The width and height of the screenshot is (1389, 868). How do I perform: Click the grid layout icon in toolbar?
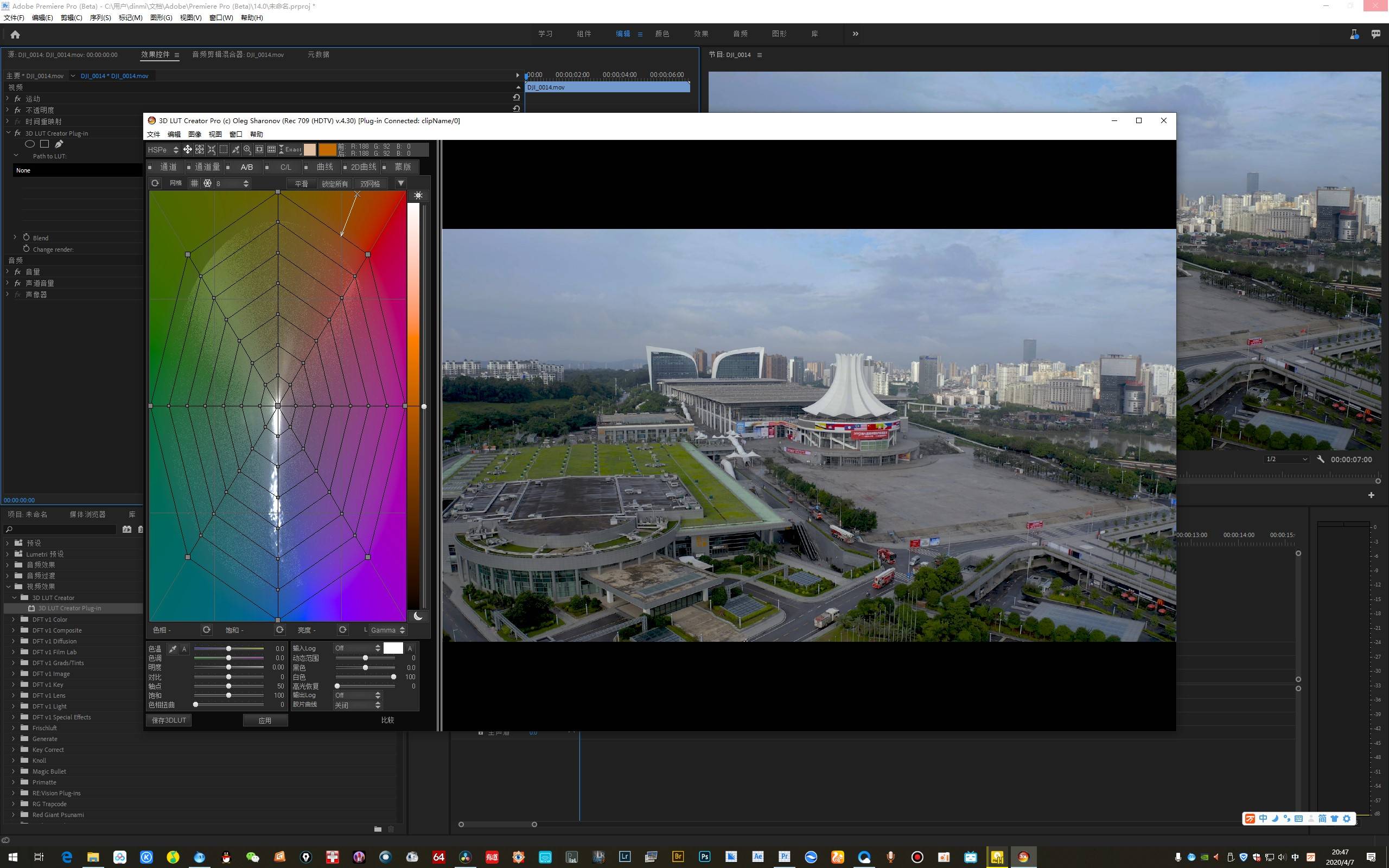(x=271, y=149)
